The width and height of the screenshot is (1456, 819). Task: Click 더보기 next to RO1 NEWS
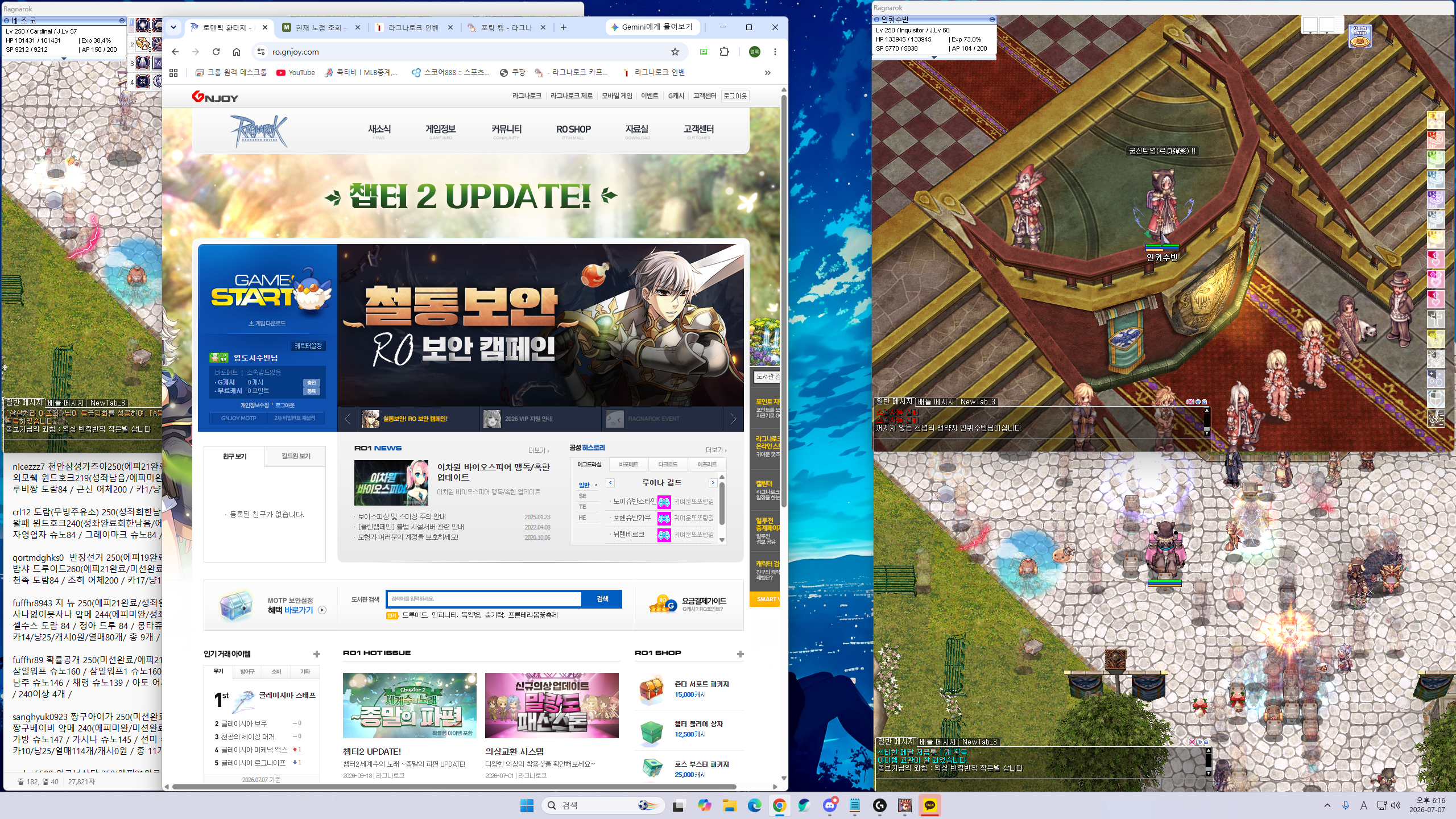[x=539, y=450]
